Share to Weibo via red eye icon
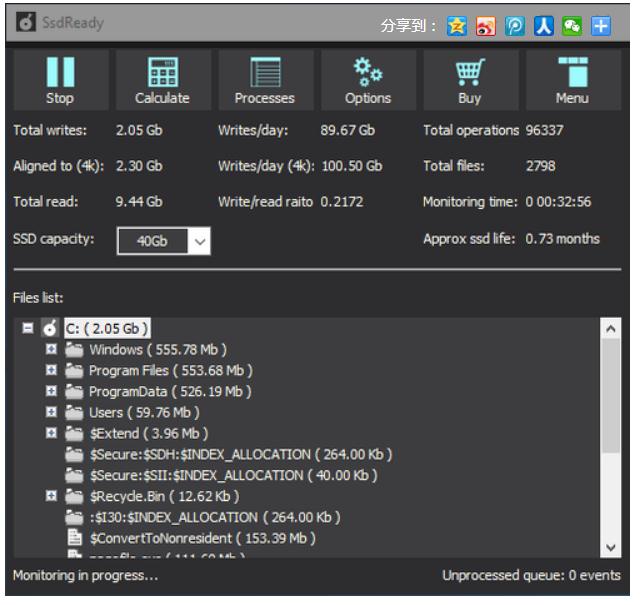Viewport: 640px width, 605px height. click(486, 26)
